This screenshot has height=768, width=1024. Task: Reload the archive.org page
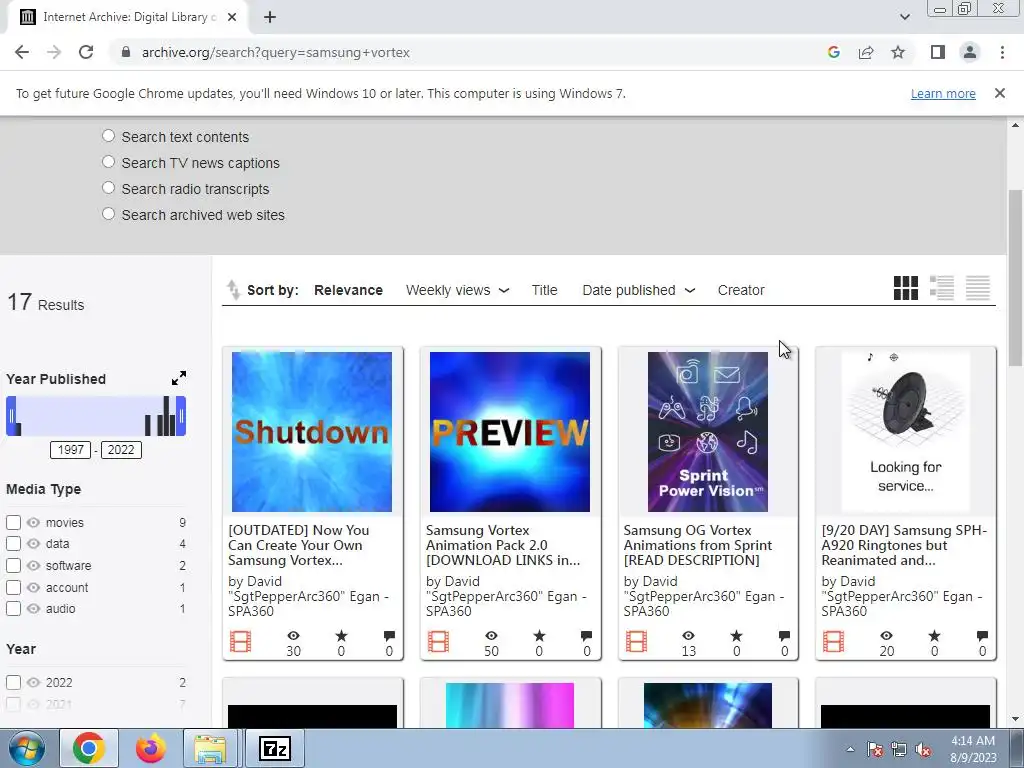pos(86,52)
